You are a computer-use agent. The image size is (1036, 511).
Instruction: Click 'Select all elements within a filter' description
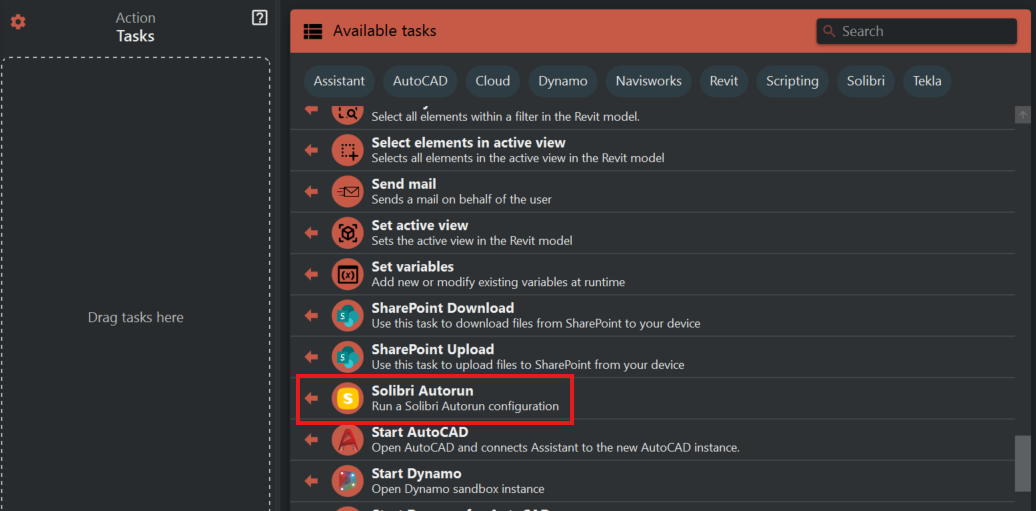point(505,116)
